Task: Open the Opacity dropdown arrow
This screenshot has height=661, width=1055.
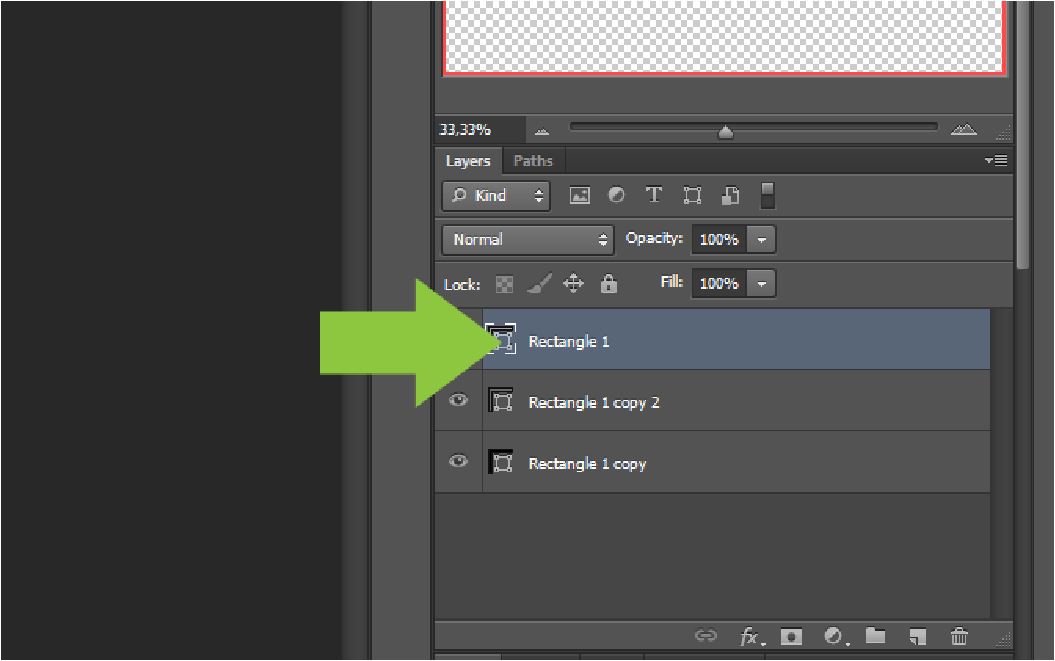Action: pos(762,240)
